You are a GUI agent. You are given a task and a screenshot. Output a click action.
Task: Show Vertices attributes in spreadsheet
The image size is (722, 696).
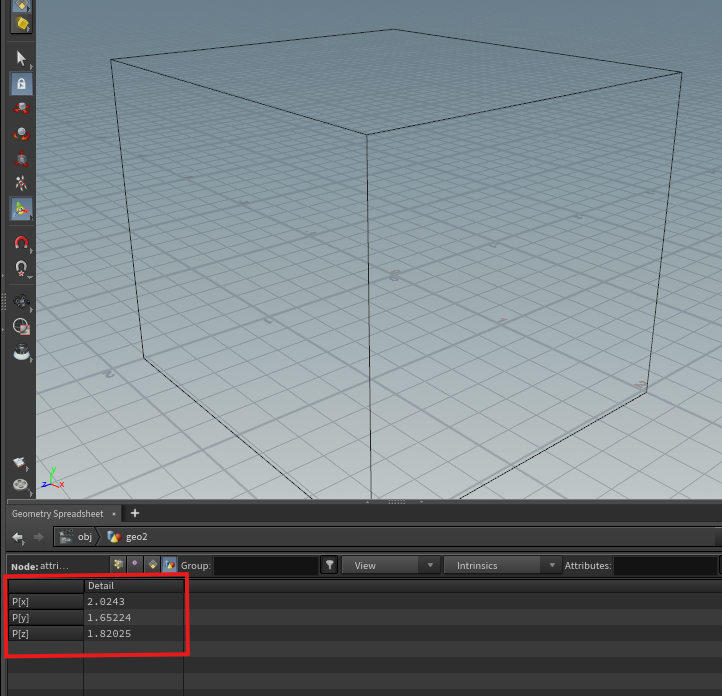(x=135, y=564)
